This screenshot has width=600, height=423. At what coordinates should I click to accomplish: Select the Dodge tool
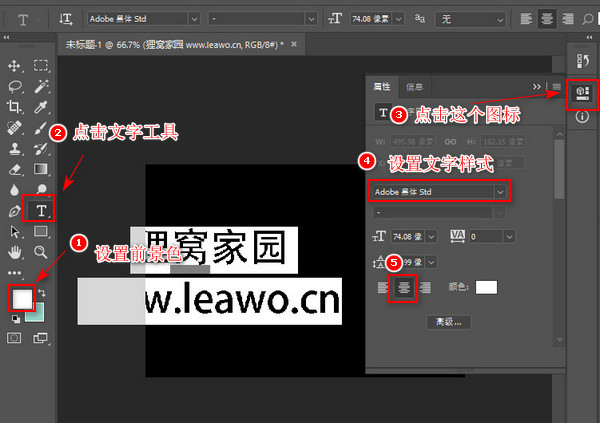tap(41, 189)
